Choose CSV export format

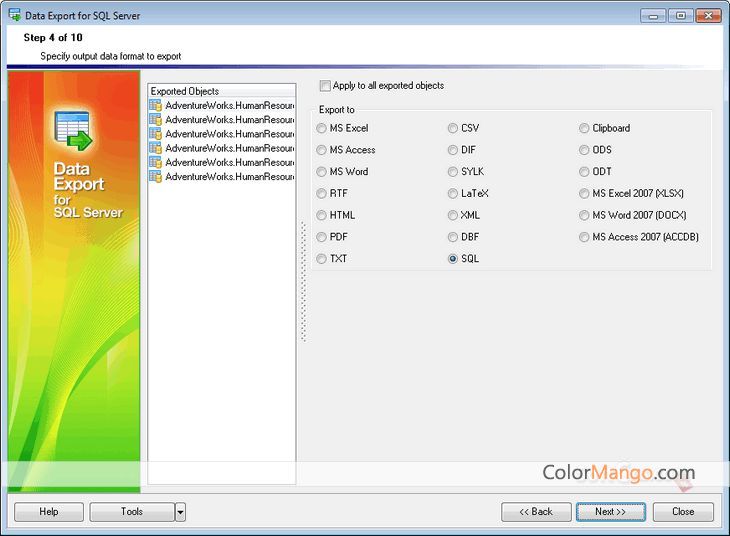click(453, 128)
